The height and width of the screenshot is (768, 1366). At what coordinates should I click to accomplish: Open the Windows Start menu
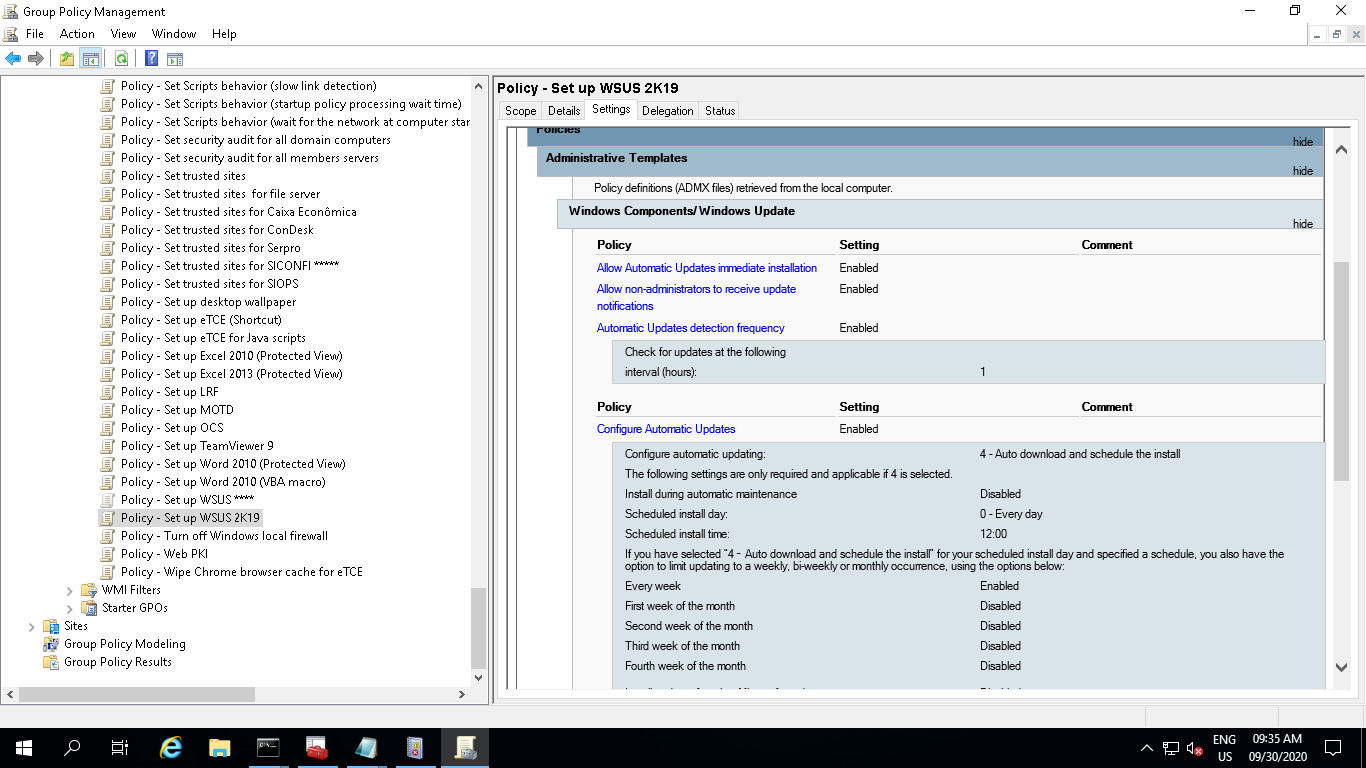pyautogui.click(x=24, y=747)
